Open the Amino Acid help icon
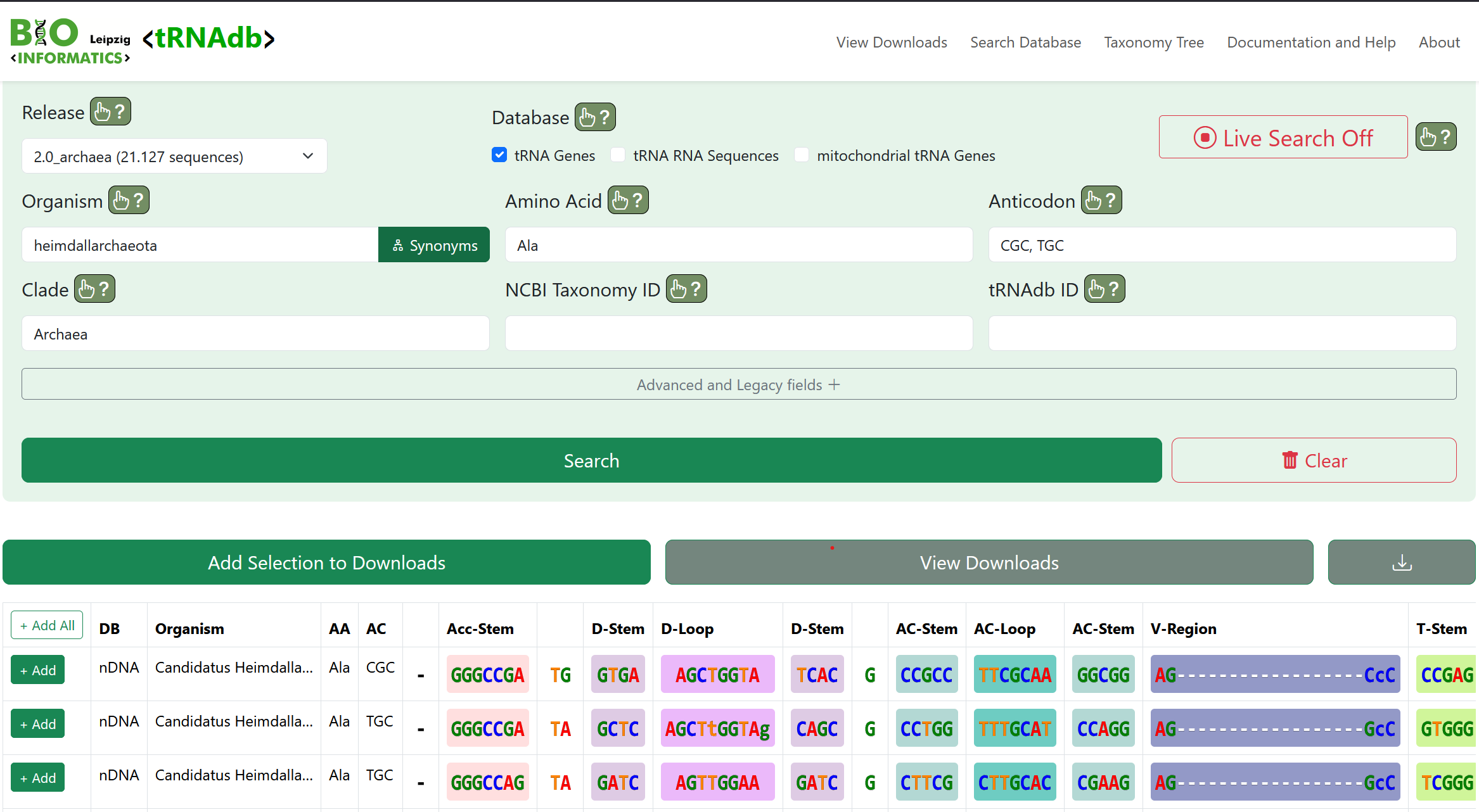The height and width of the screenshot is (812, 1479). pyautogui.click(x=628, y=201)
